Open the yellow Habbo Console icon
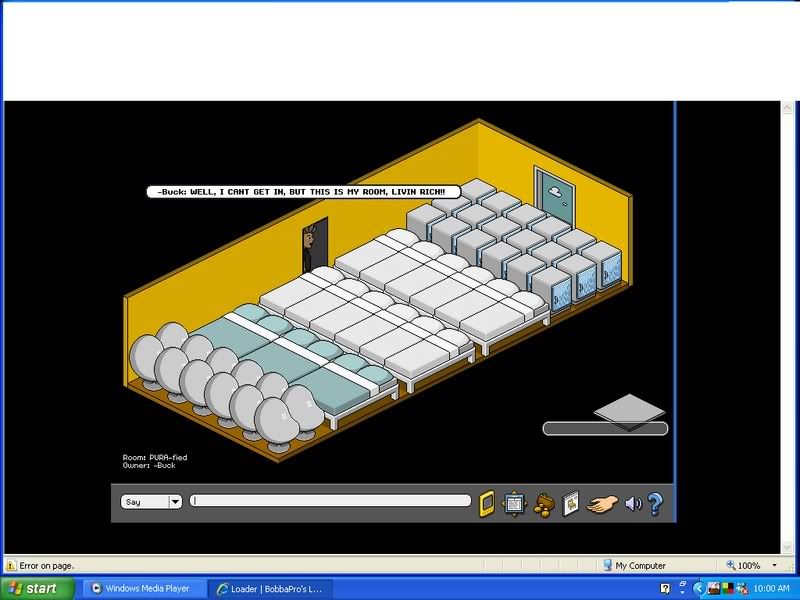Viewport: 800px width, 600px height. (x=487, y=503)
